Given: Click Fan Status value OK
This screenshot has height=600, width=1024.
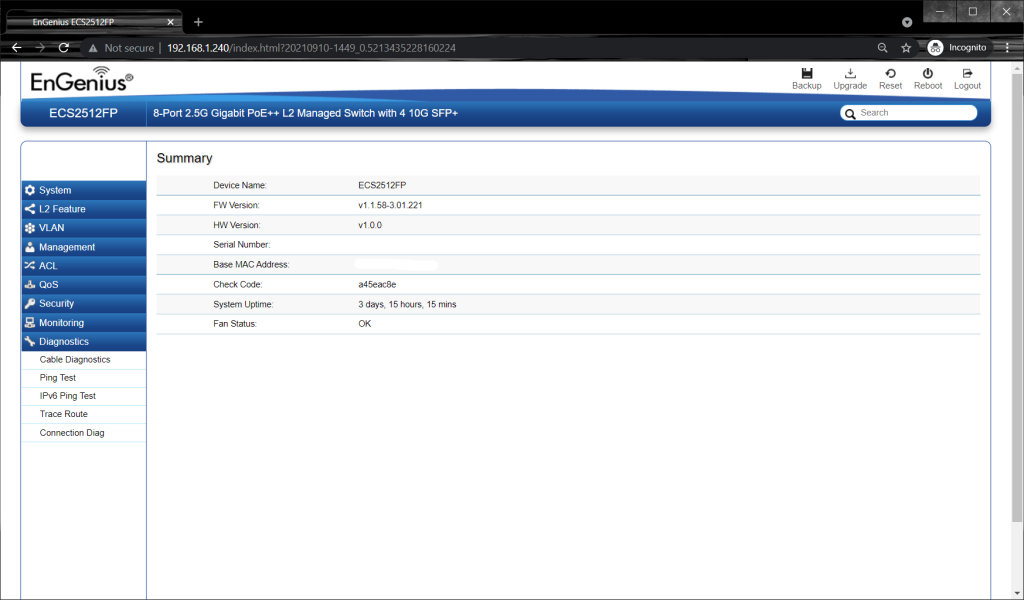Looking at the screenshot, I should point(364,324).
